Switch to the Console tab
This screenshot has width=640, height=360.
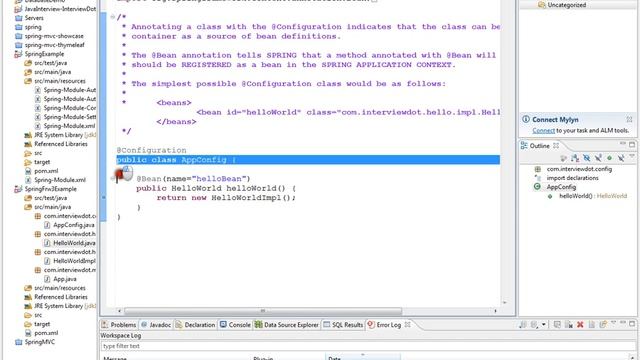235,325
